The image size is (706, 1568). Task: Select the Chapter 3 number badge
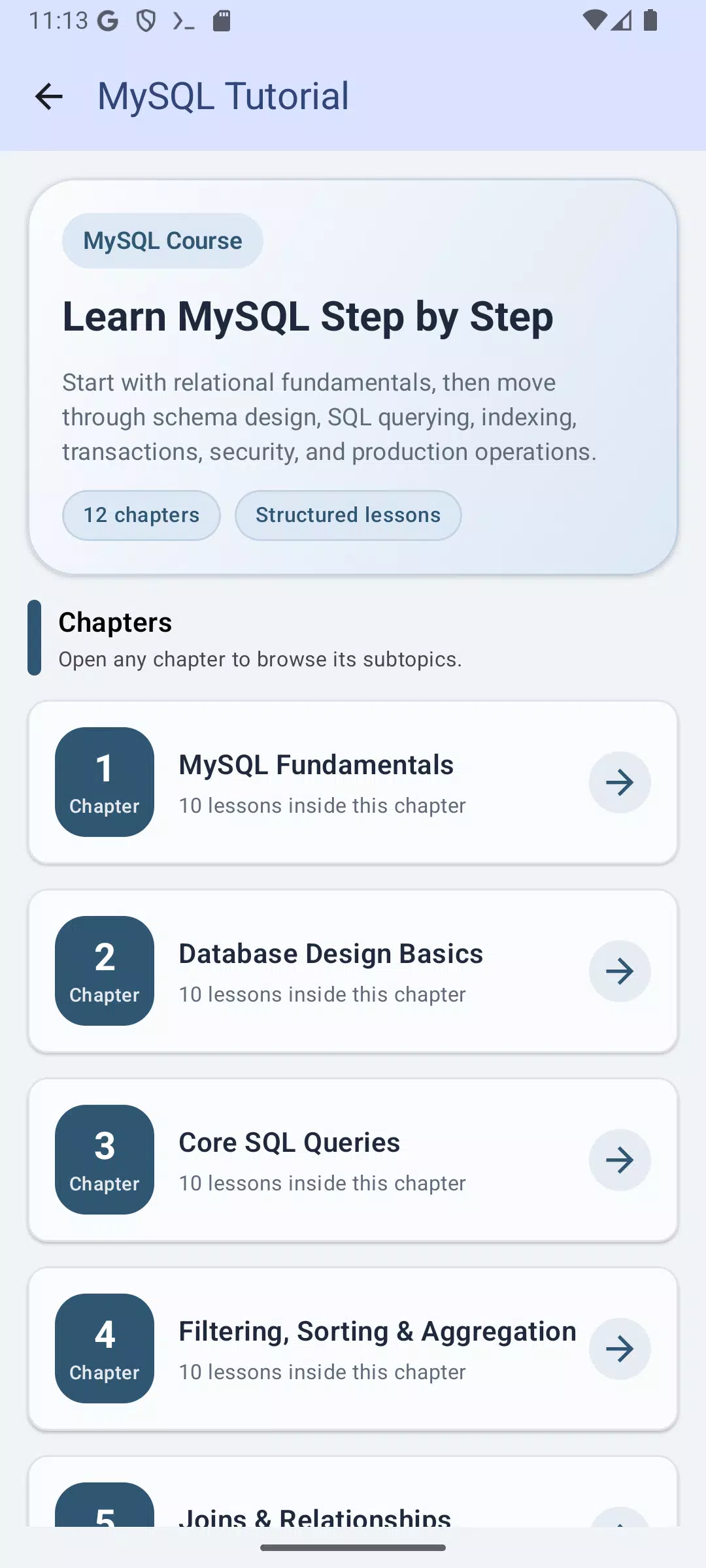[105, 1160]
